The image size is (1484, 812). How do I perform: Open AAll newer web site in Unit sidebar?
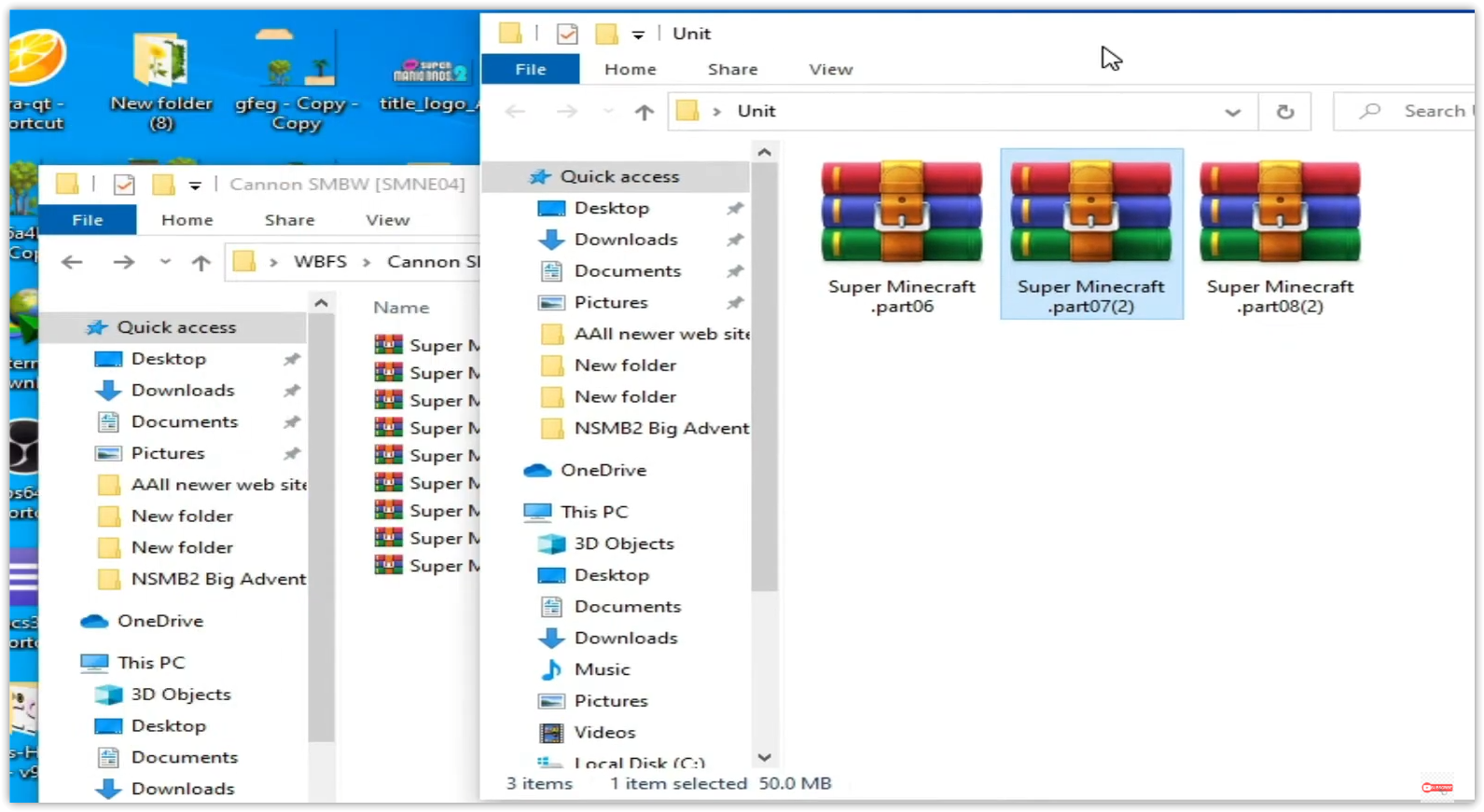pos(661,334)
